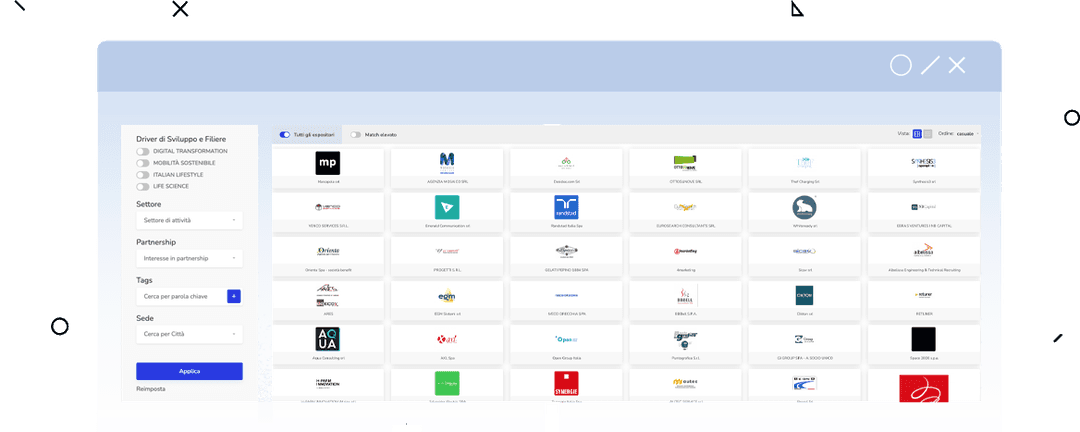Switch to list view icon next to Vista
This screenshot has height=432, width=1080.
click(x=928, y=134)
